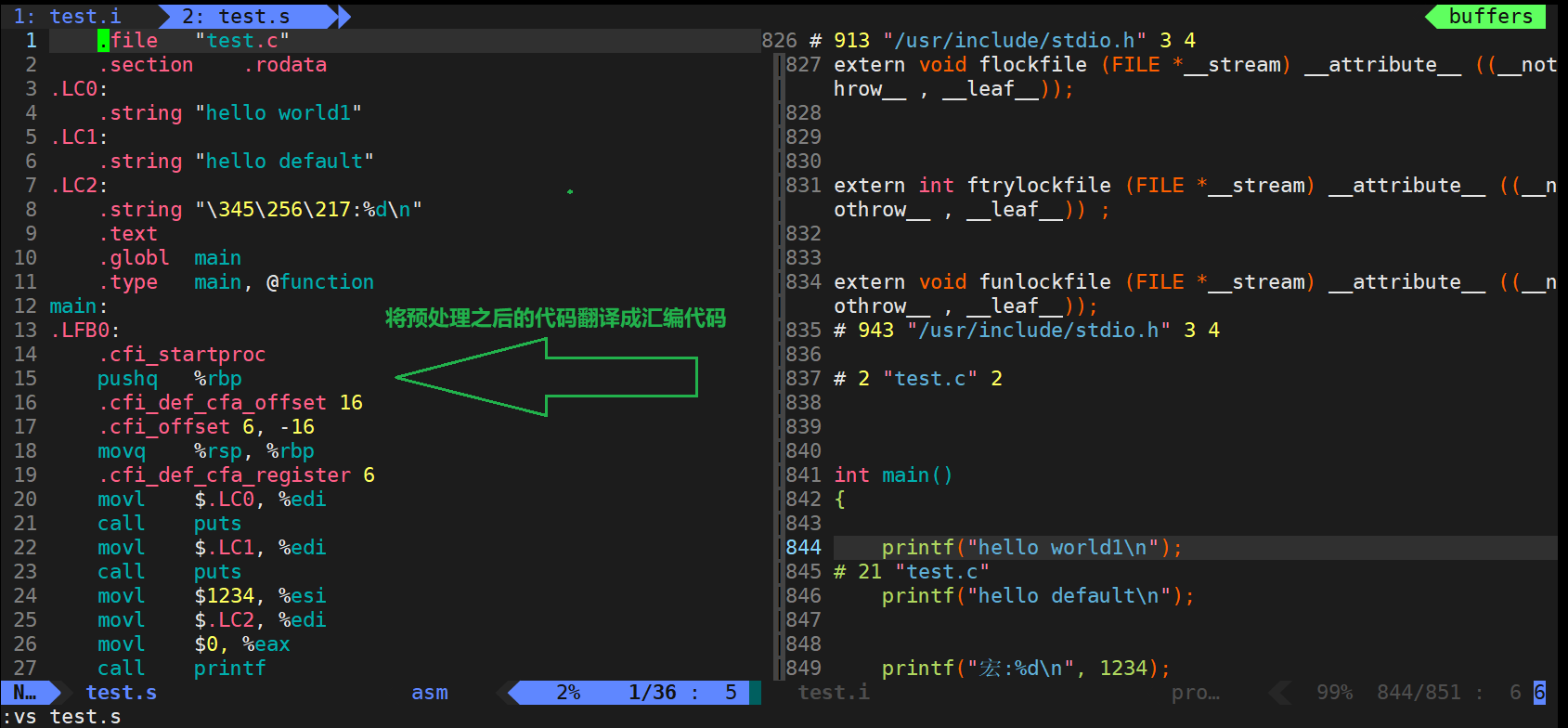Click the test.s filename in the left status line

(x=122, y=692)
